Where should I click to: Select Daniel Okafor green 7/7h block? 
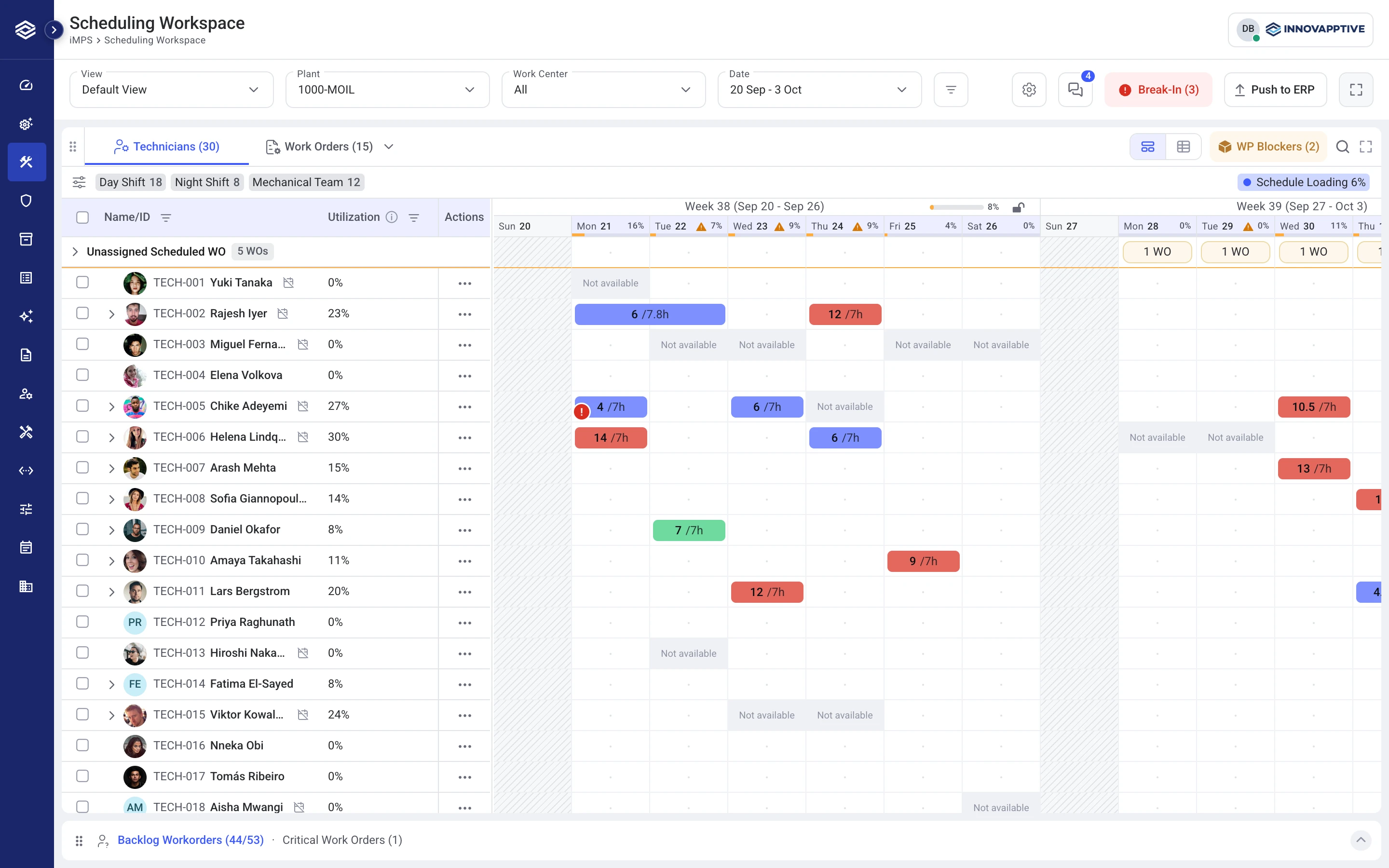tap(689, 530)
